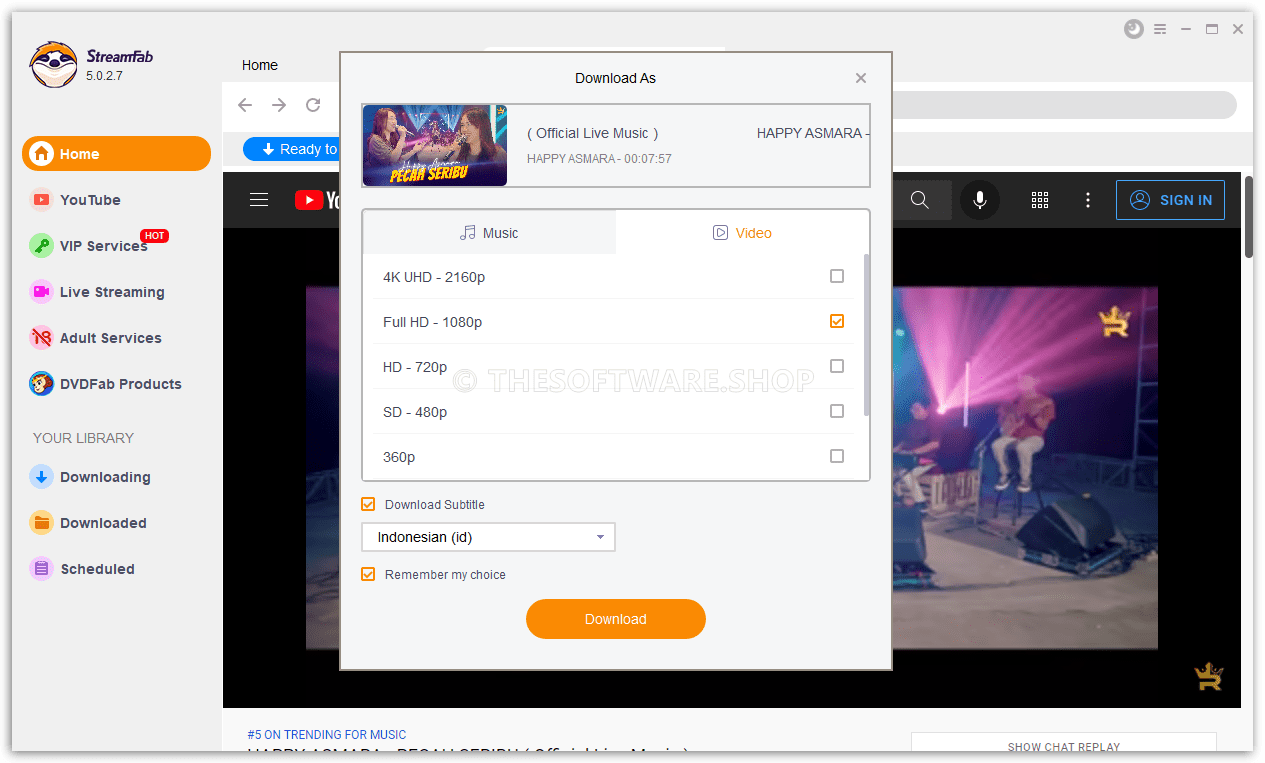Close the Download As dialog

861,78
